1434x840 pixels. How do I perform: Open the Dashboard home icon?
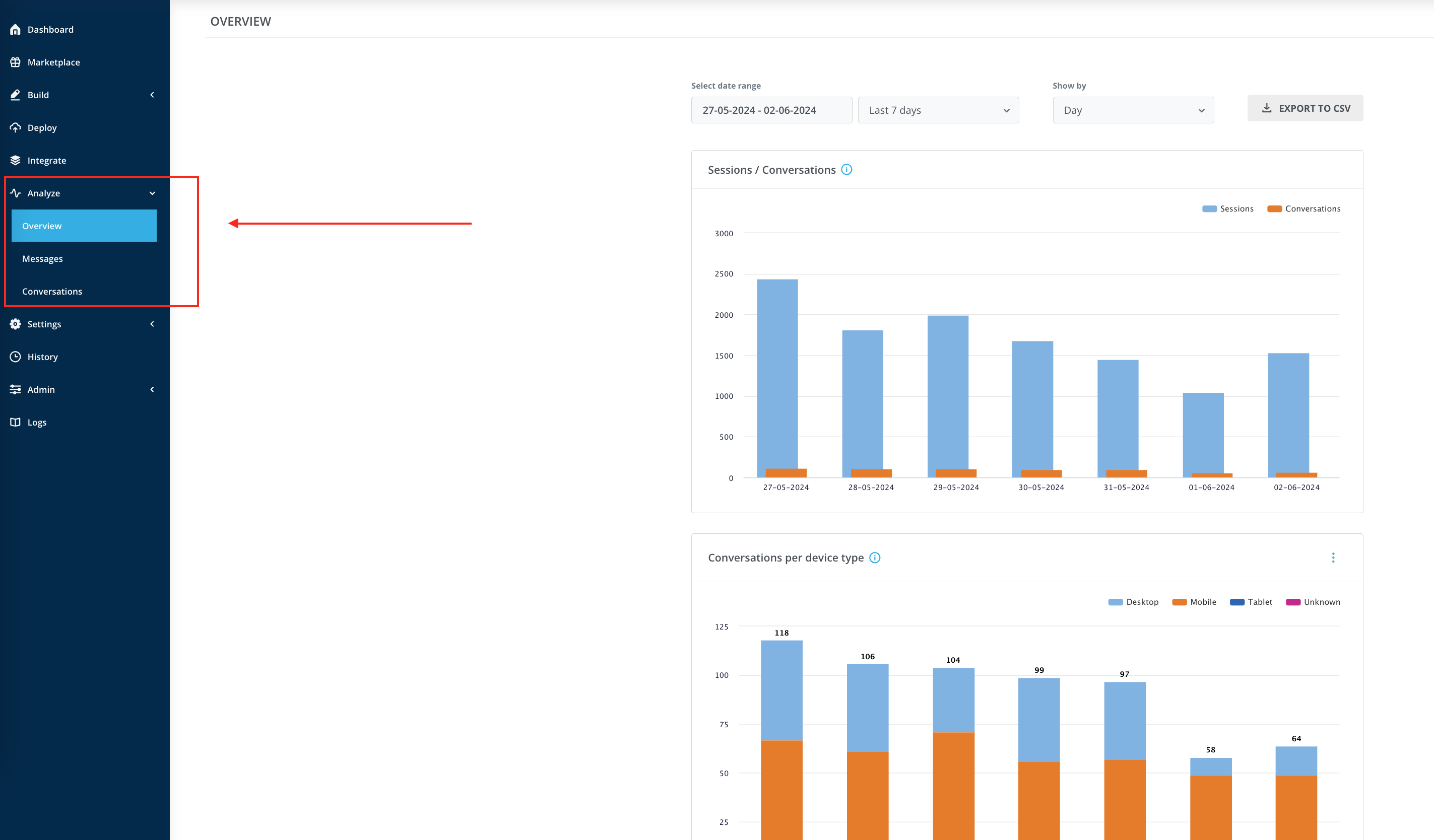tap(15, 30)
